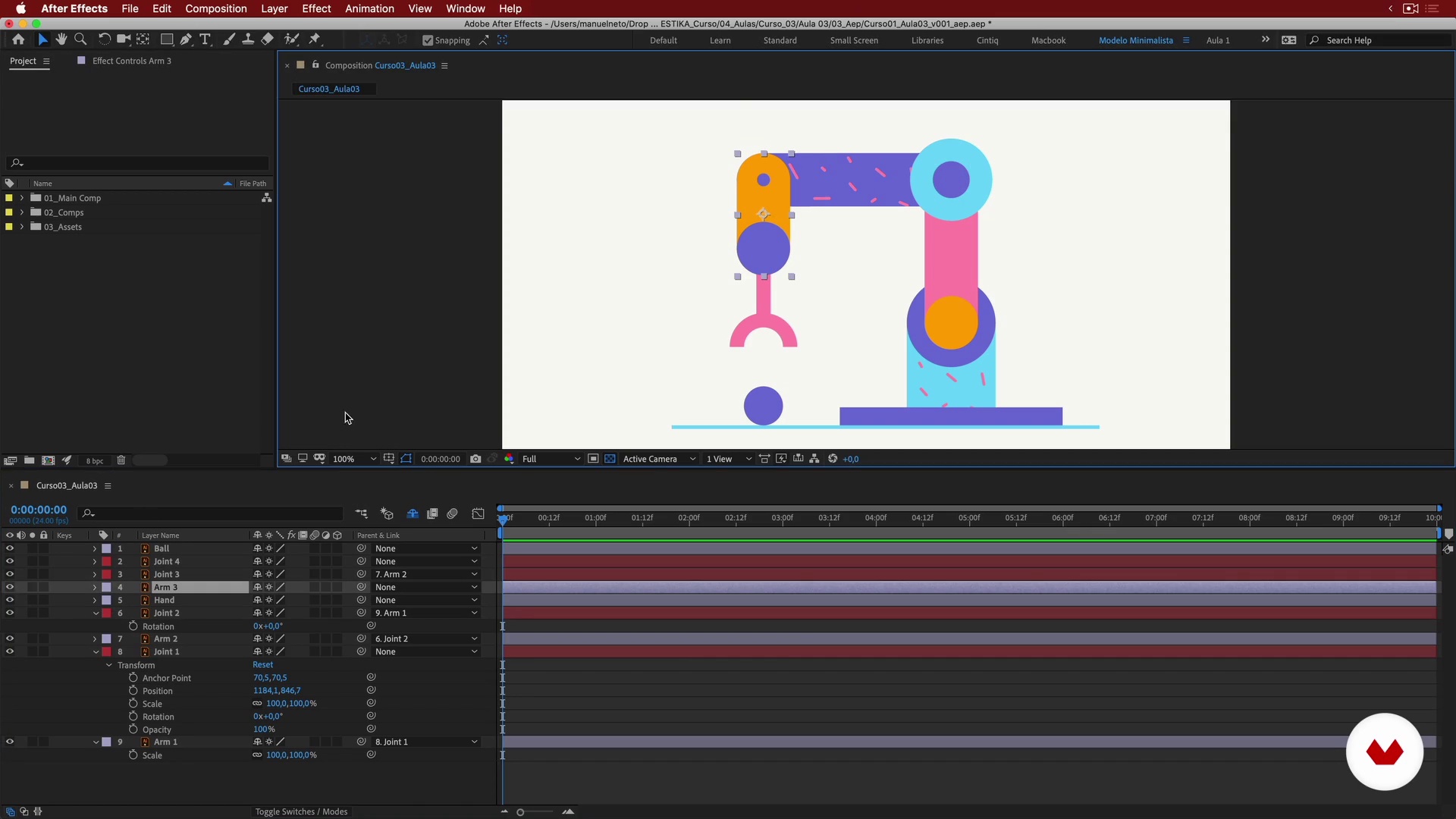Click the delete trash icon in Project panel
1456x819 pixels.
[121, 460]
